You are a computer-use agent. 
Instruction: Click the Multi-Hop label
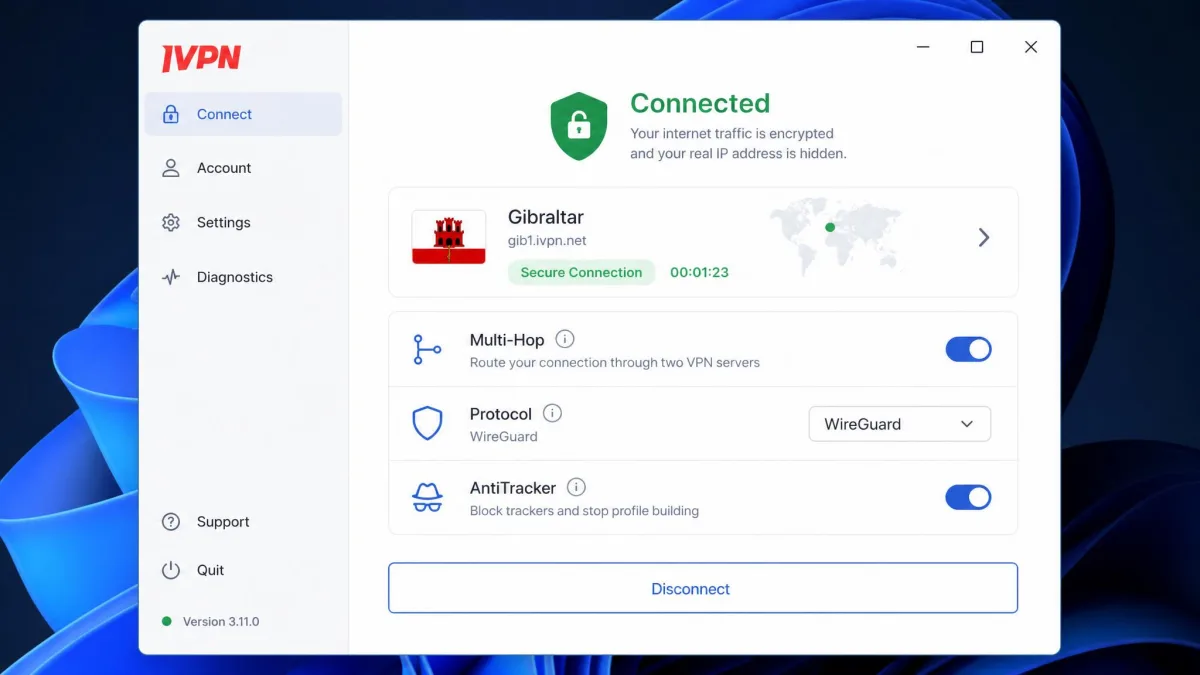pyautogui.click(x=508, y=340)
